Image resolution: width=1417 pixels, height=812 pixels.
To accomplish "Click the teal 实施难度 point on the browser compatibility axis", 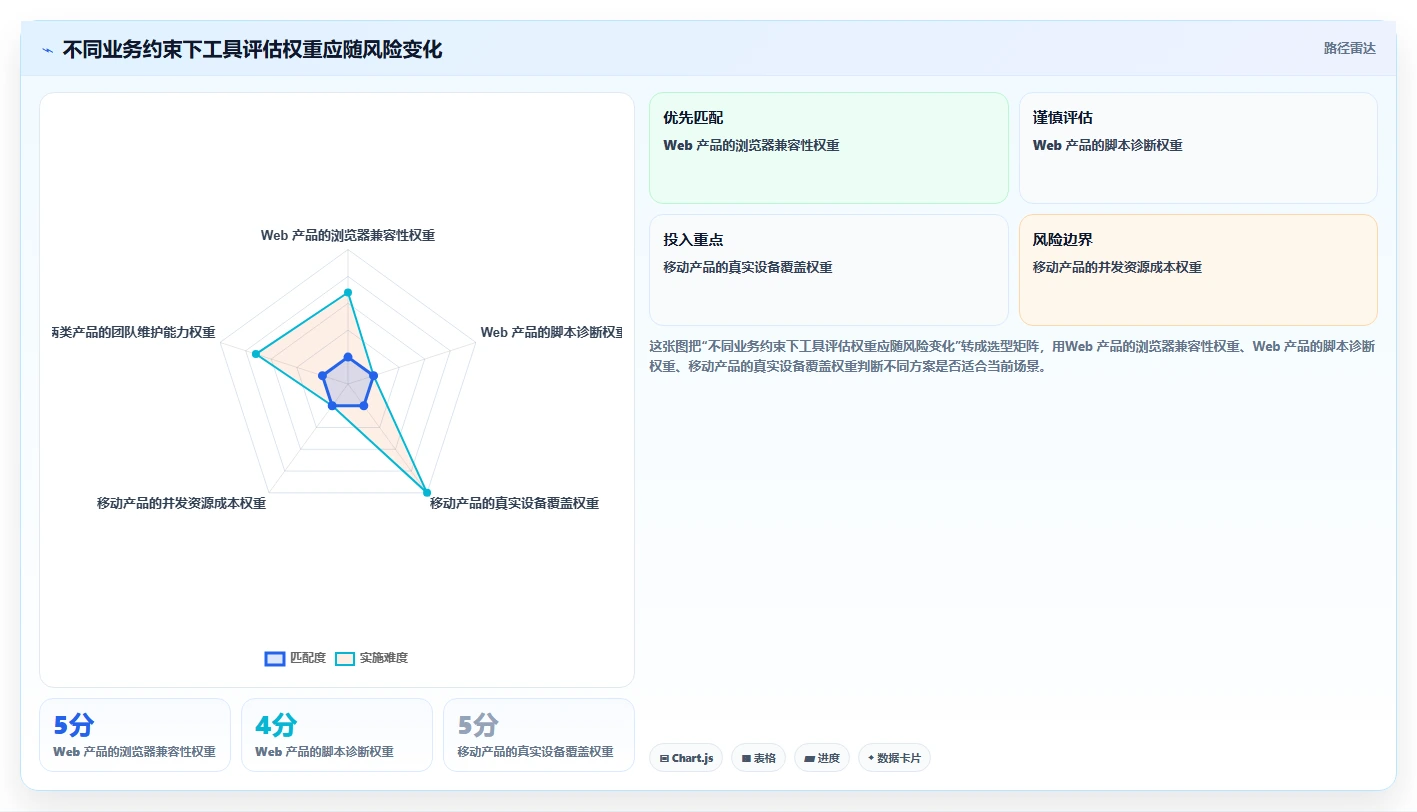I will 348,292.
